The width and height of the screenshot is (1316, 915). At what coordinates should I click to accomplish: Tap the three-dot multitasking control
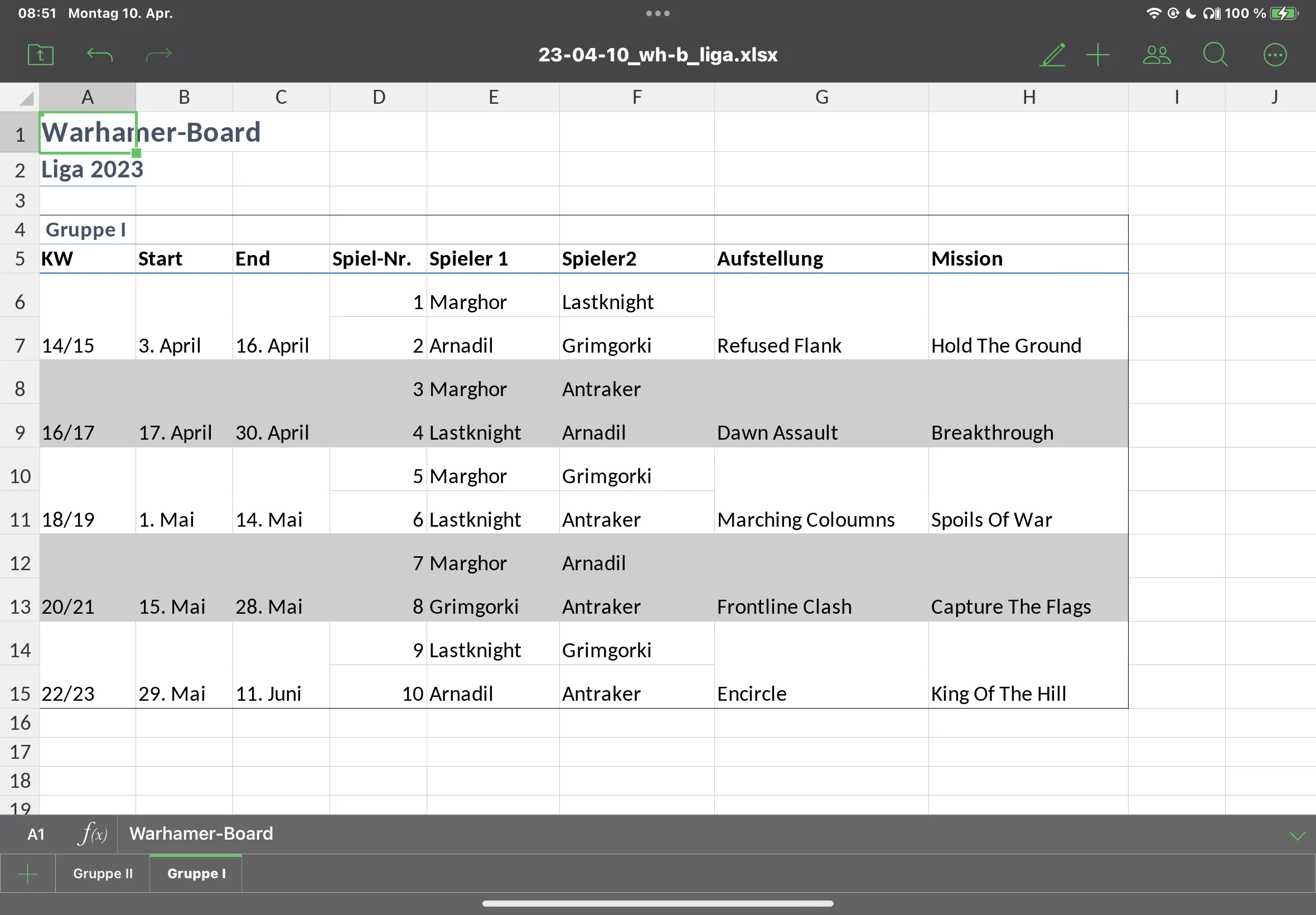click(657, 13)
